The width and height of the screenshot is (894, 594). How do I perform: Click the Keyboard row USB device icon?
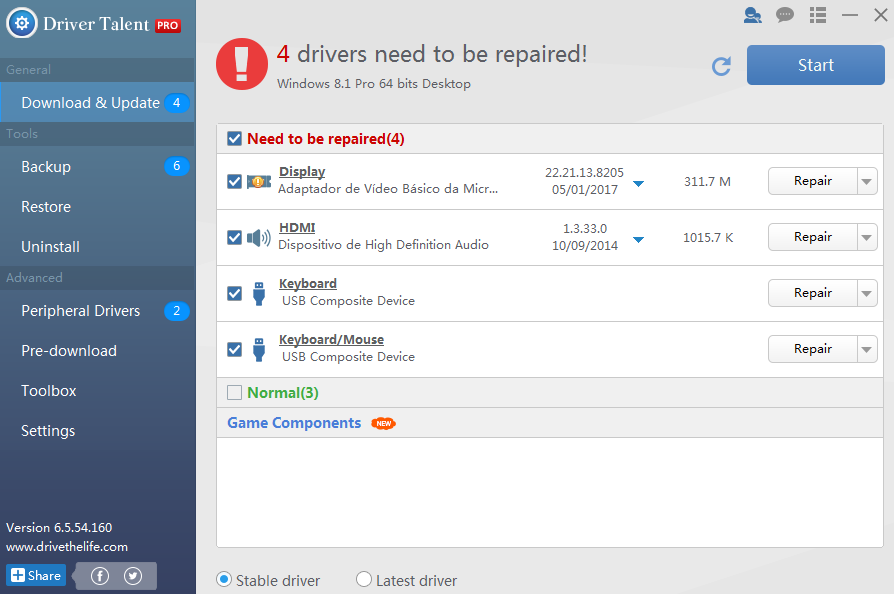[259, 294]
